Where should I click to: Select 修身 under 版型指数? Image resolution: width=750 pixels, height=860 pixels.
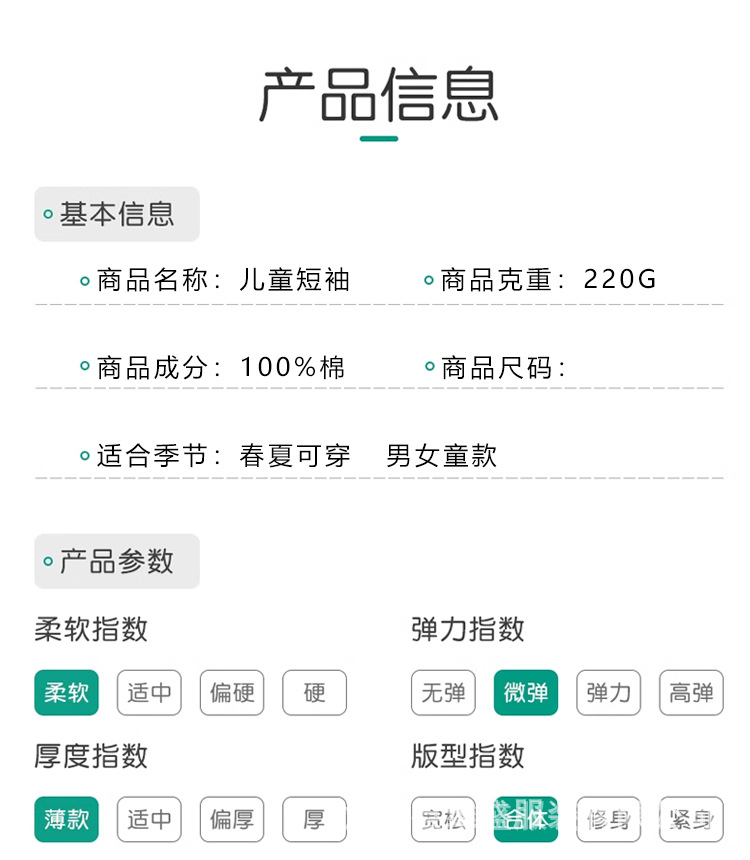pyautogui.click(x=608, y=820)
